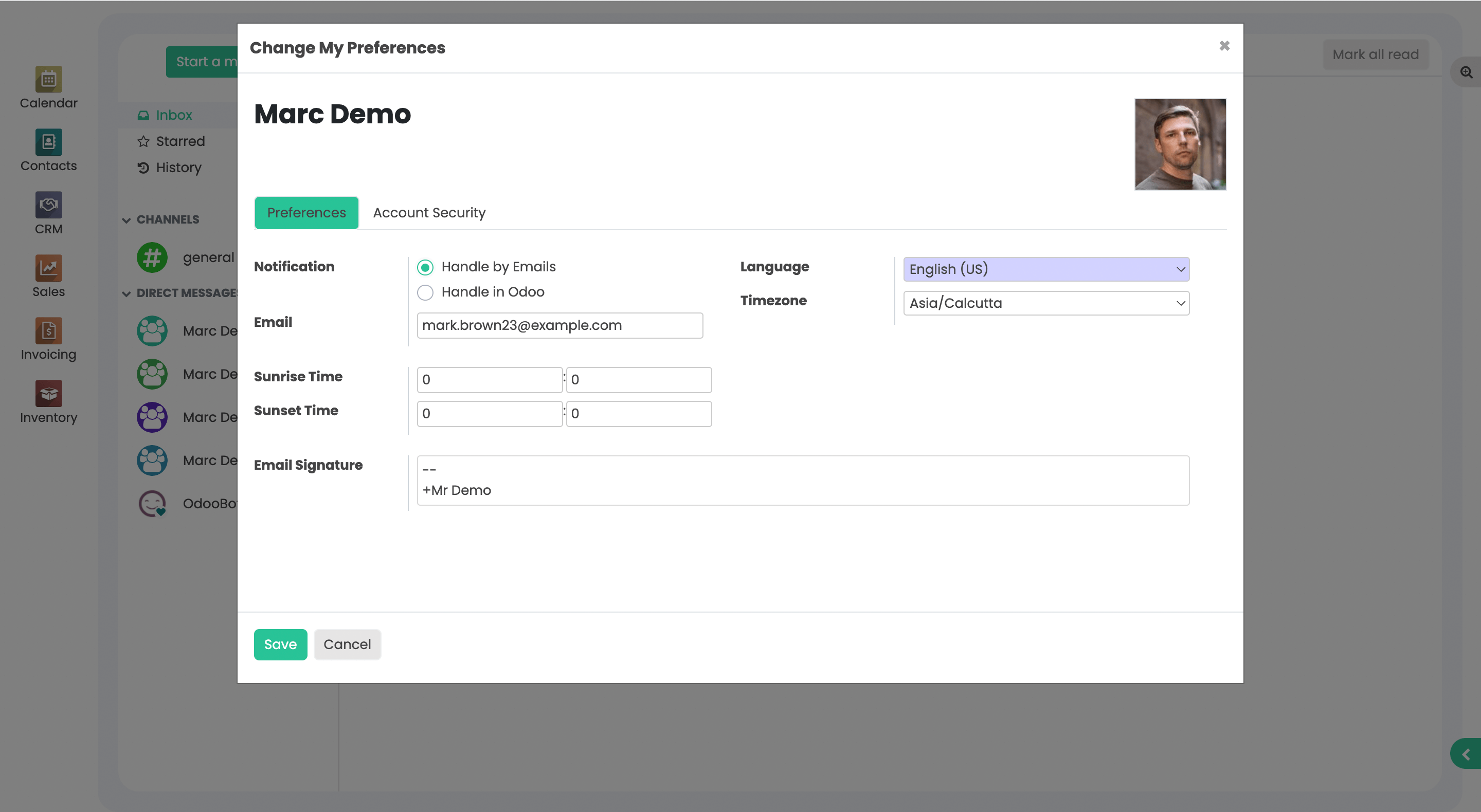Click the OdooBot avatar icon
The width and height of the screenshot is (1481, 812).
tap(152, 504)
